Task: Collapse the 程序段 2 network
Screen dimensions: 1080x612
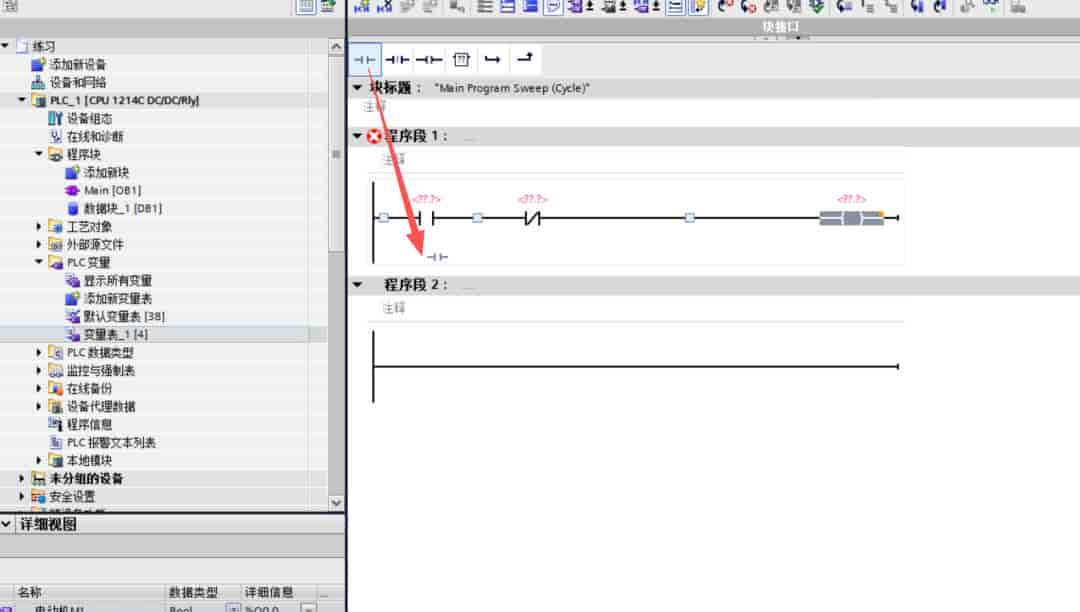Action: 357,284
